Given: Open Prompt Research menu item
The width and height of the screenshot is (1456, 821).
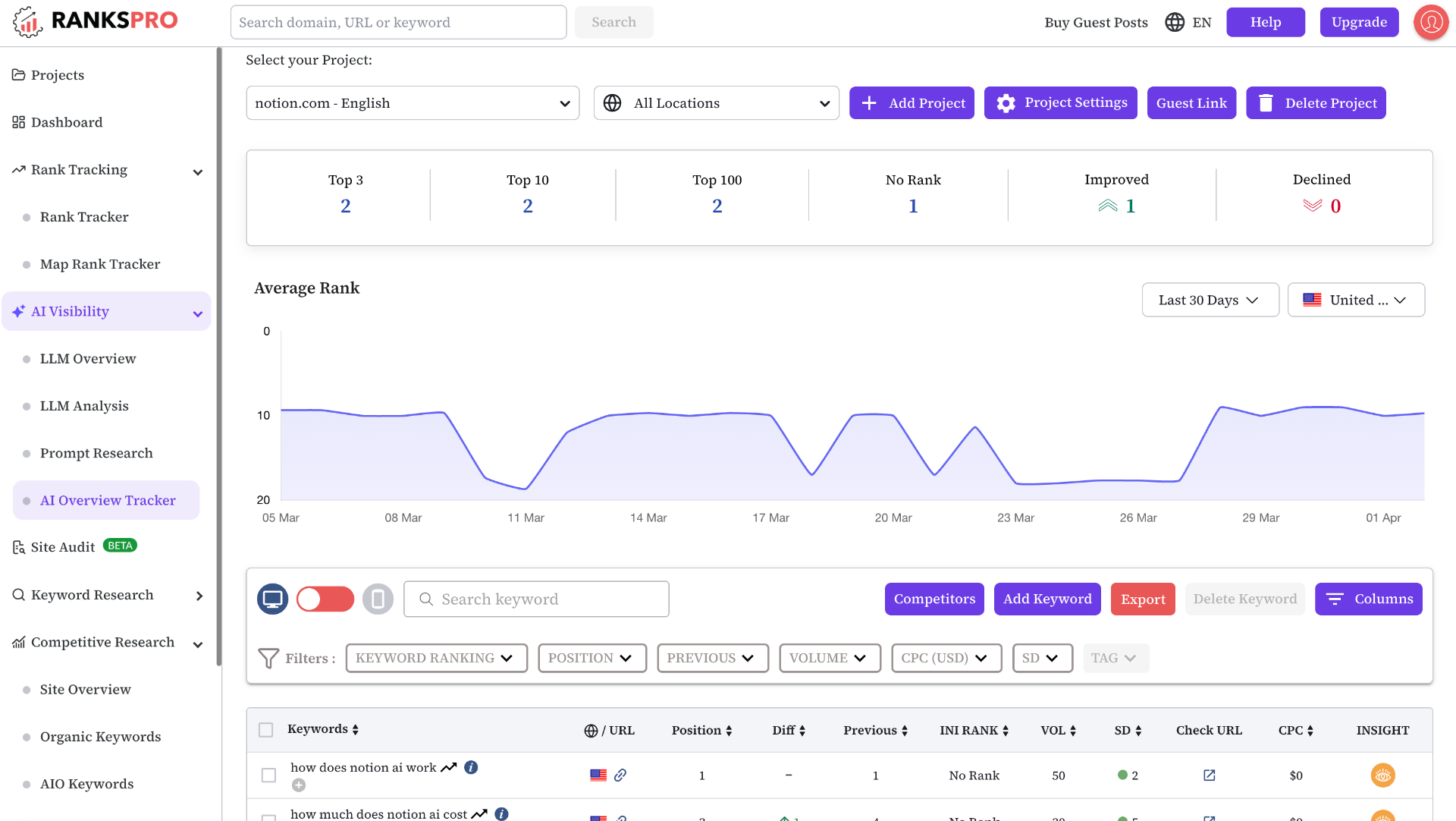Looking at the screenshot, I should tap(96, 453).
